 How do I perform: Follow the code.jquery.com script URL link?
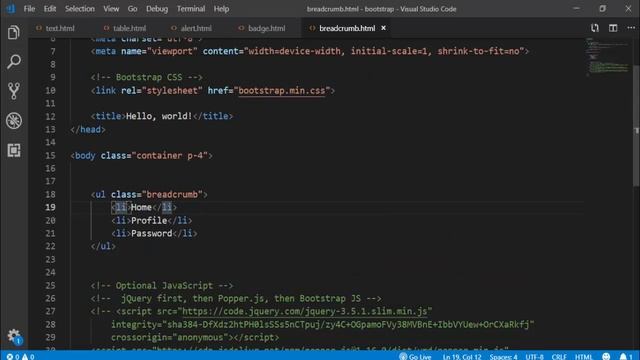[304, 311]
